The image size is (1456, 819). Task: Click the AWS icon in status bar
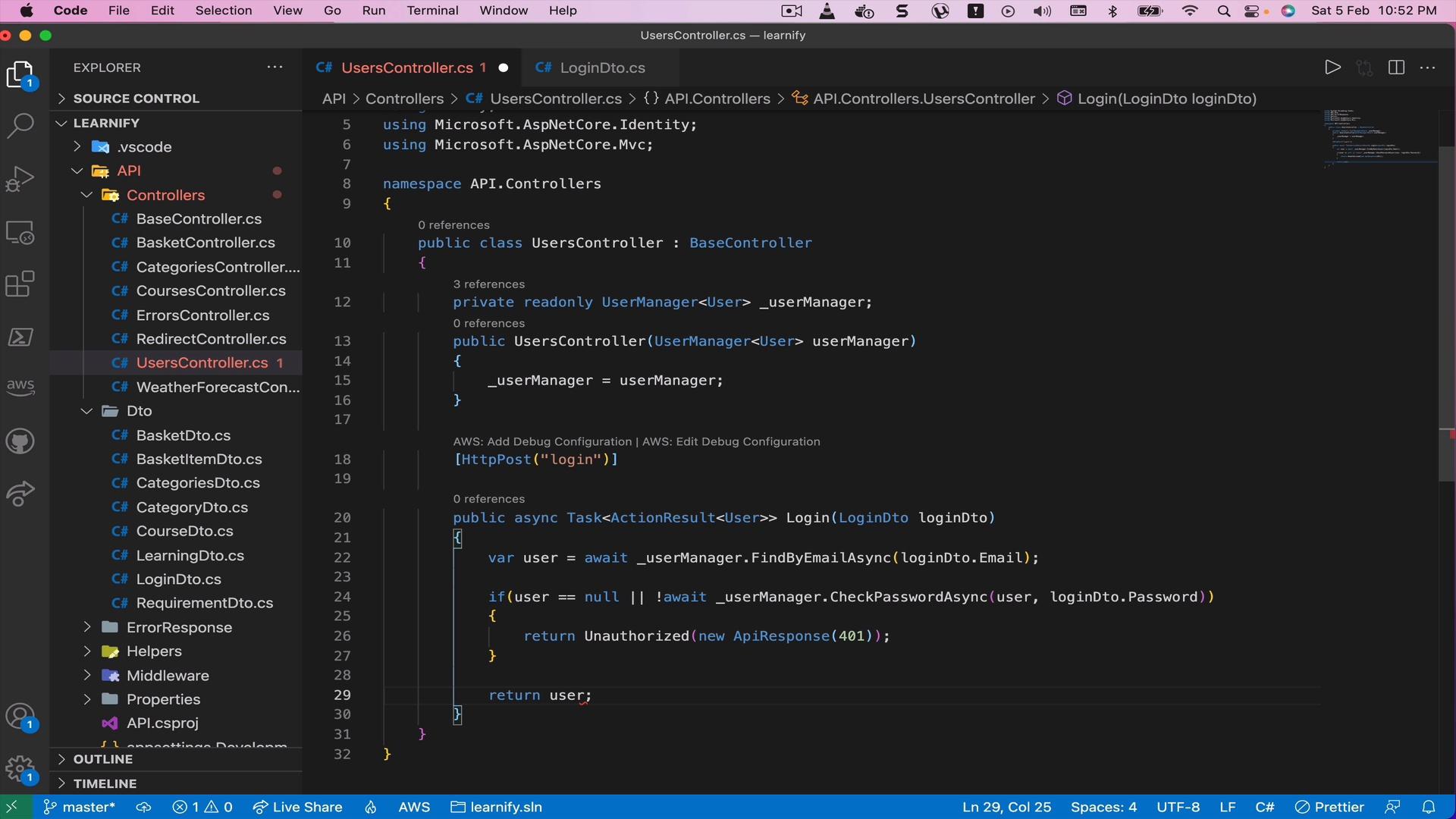click(x=413, y=807)
